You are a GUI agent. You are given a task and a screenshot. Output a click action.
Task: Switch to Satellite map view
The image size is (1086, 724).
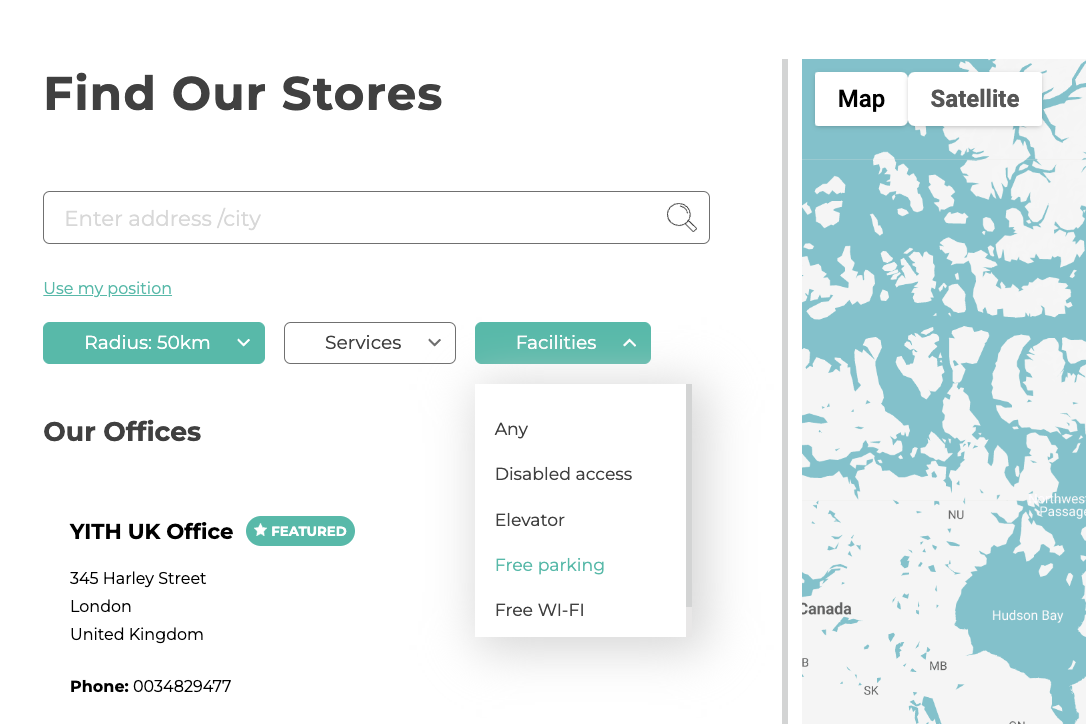[x=974, y=99]
